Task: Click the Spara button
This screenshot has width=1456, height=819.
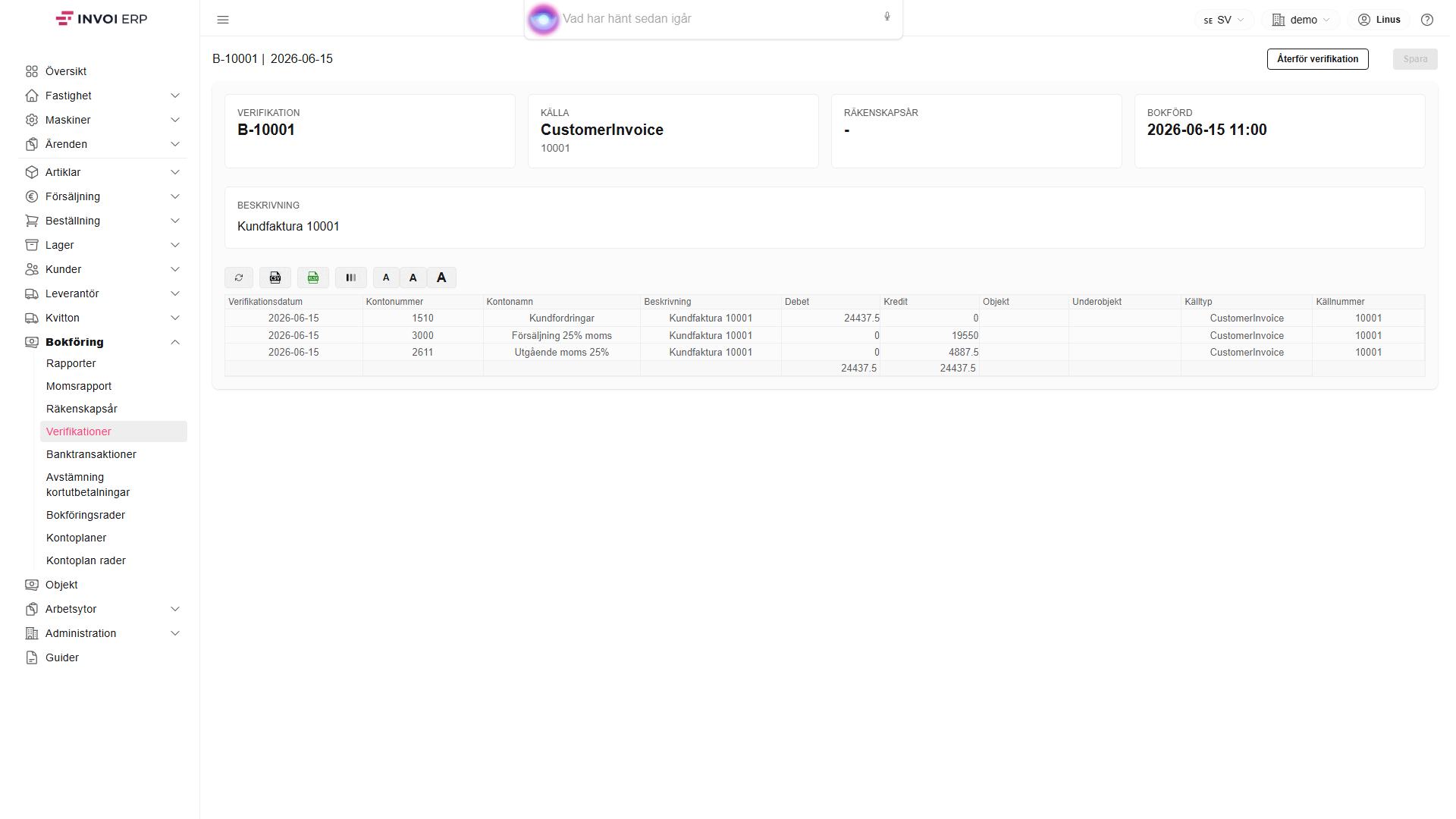Action: (x=1415, y=59)
